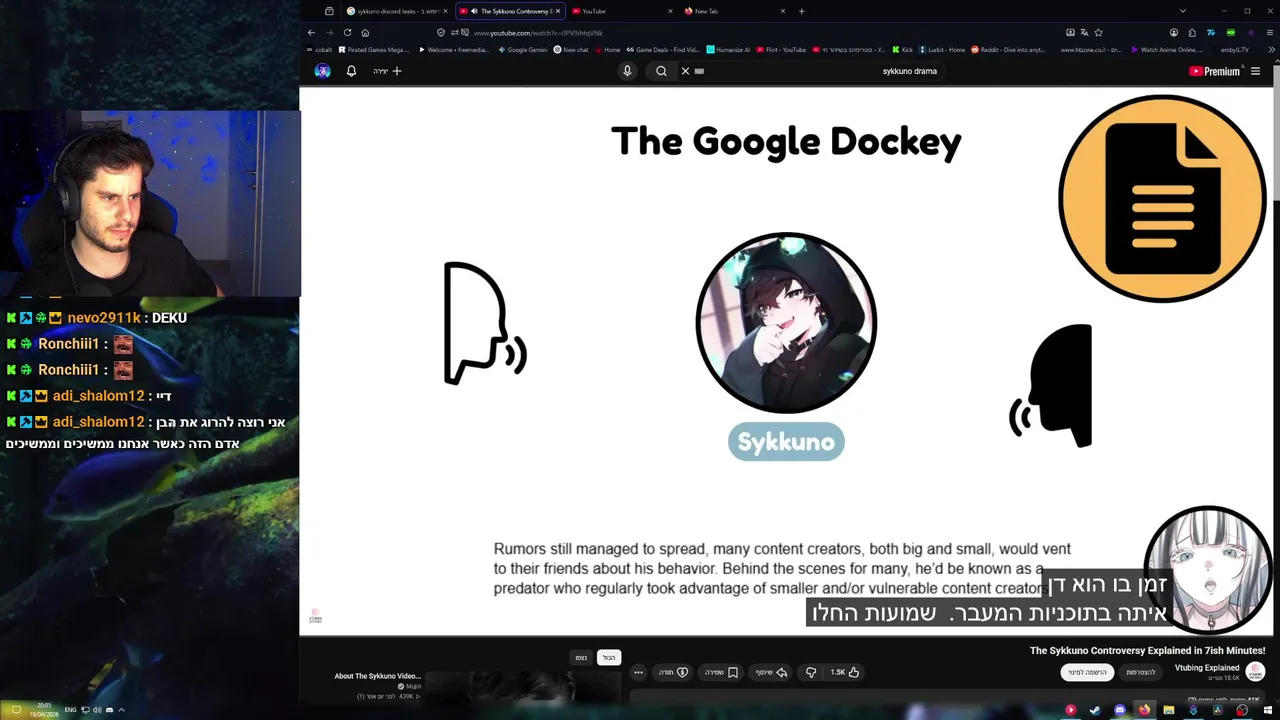
Task: Open Steam from the Windows taskbar
Action: [1095, 710]
